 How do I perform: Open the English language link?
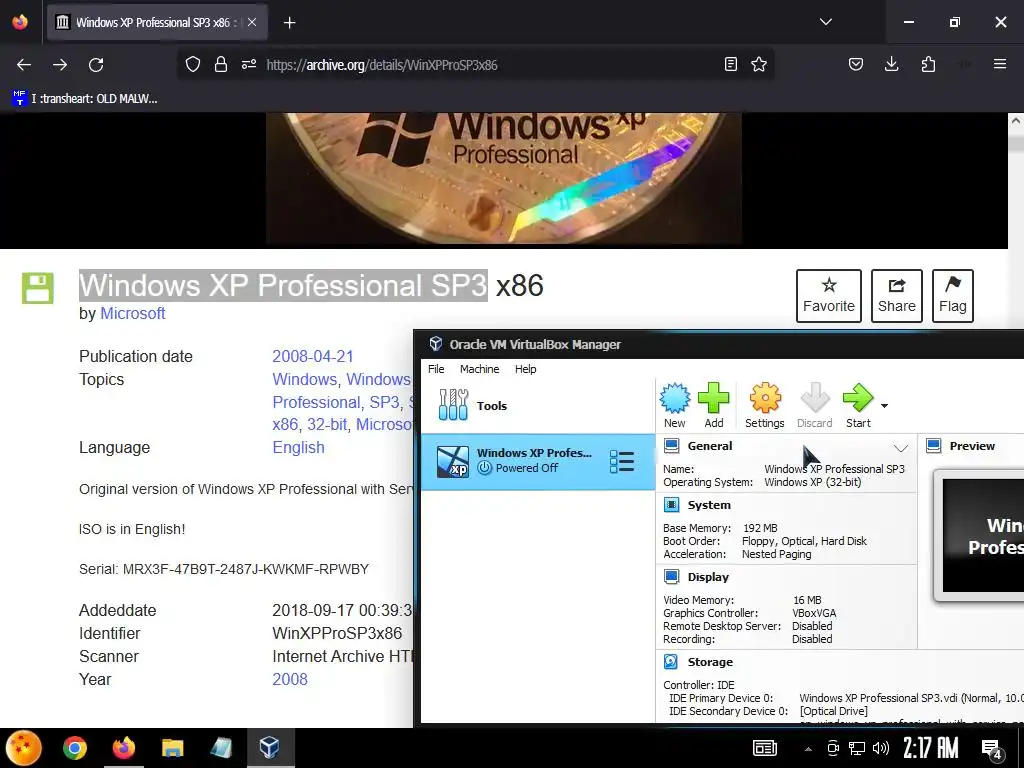pos(298,447)
